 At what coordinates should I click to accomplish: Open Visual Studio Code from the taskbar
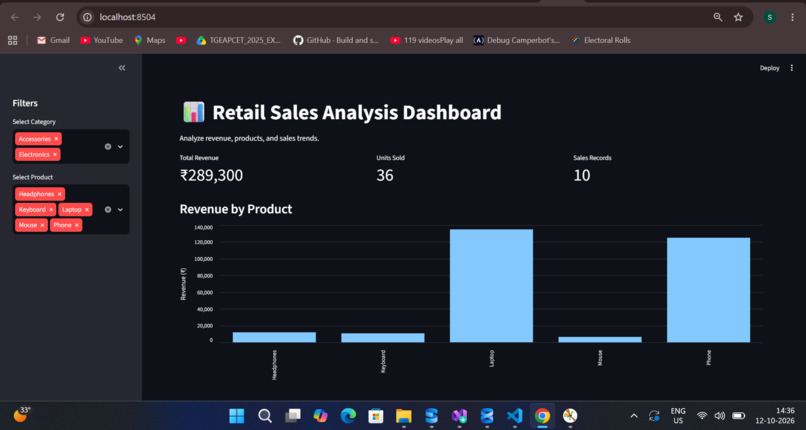click(x=515, y=415)
